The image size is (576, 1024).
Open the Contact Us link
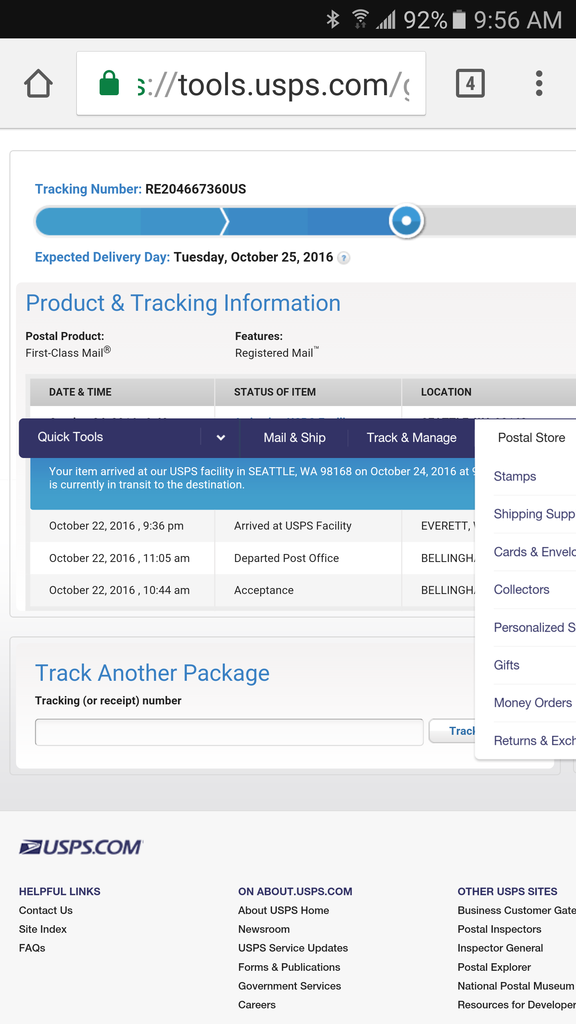tap(46, 910)
